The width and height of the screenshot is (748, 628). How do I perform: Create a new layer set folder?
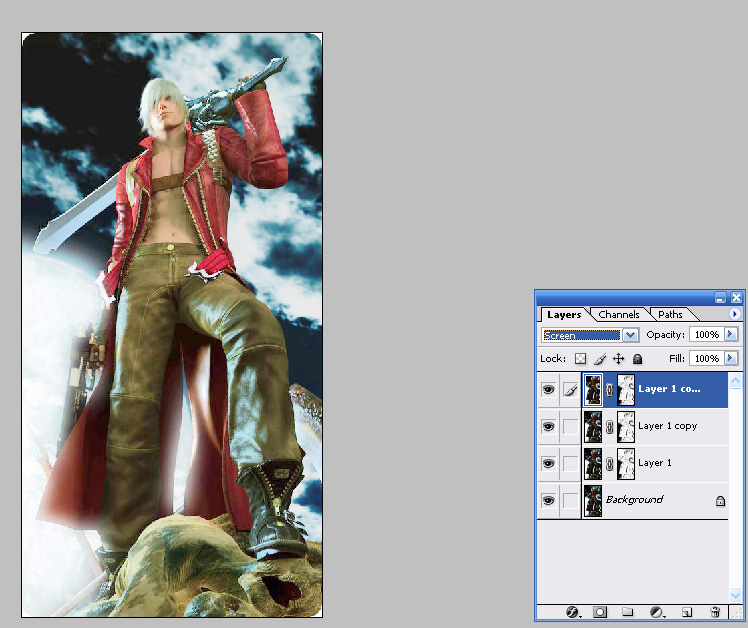[x=628, y=611]
